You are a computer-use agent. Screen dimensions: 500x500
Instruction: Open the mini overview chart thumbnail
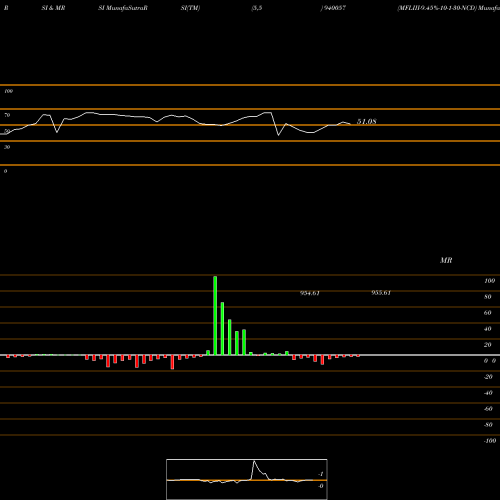[247, 479]
